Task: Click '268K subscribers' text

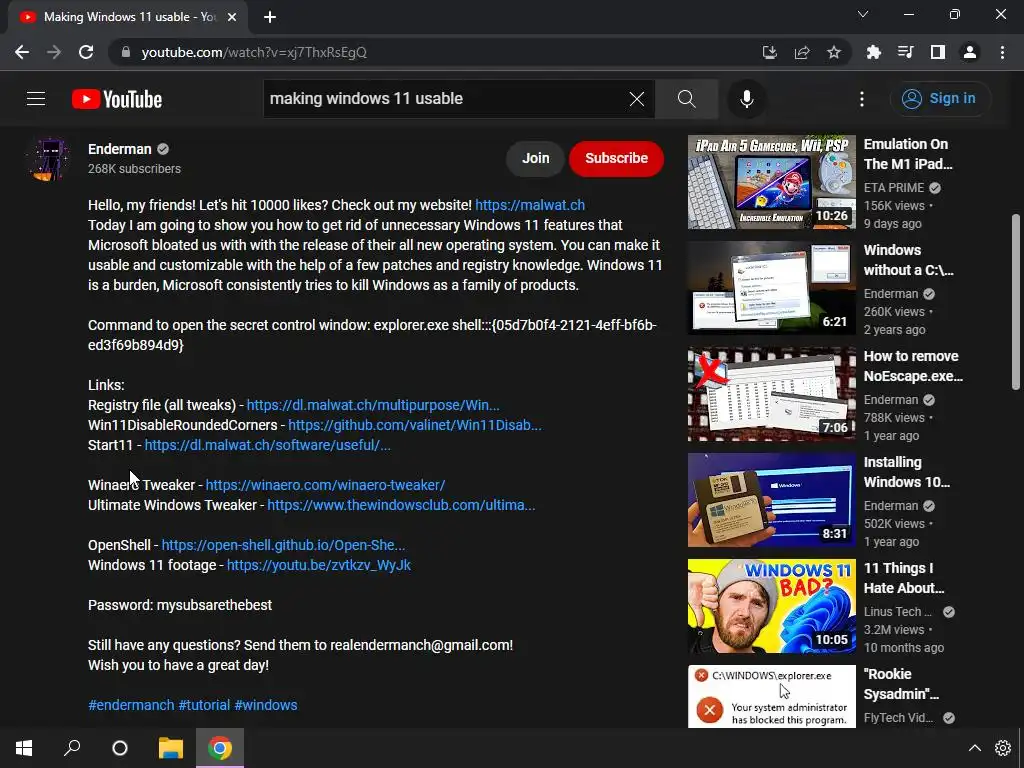Action: pos(135,169)
